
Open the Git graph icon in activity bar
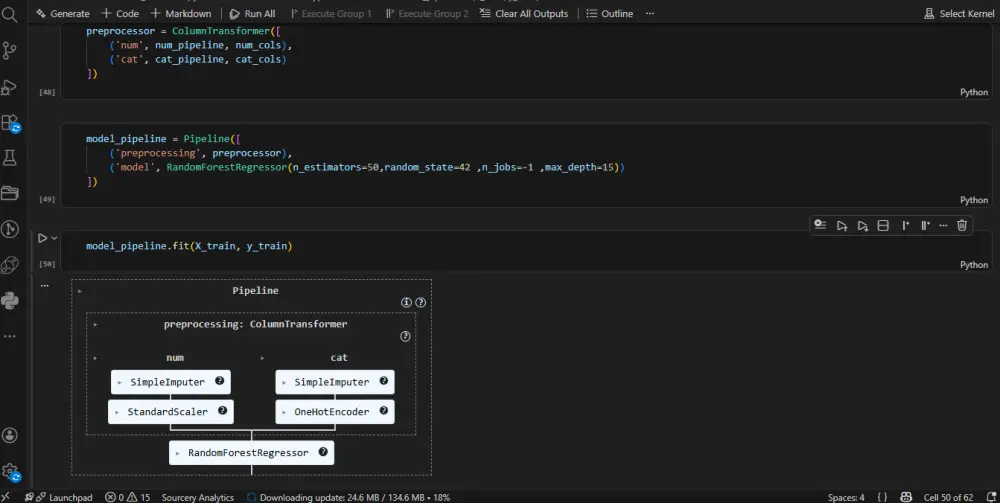10,229
